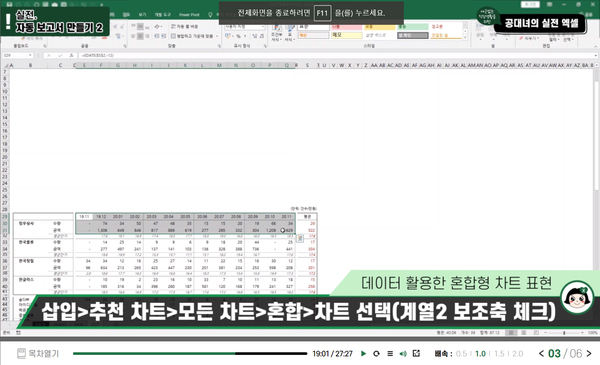
Task: Click the video progress bar
Action: tap(190, 354)
